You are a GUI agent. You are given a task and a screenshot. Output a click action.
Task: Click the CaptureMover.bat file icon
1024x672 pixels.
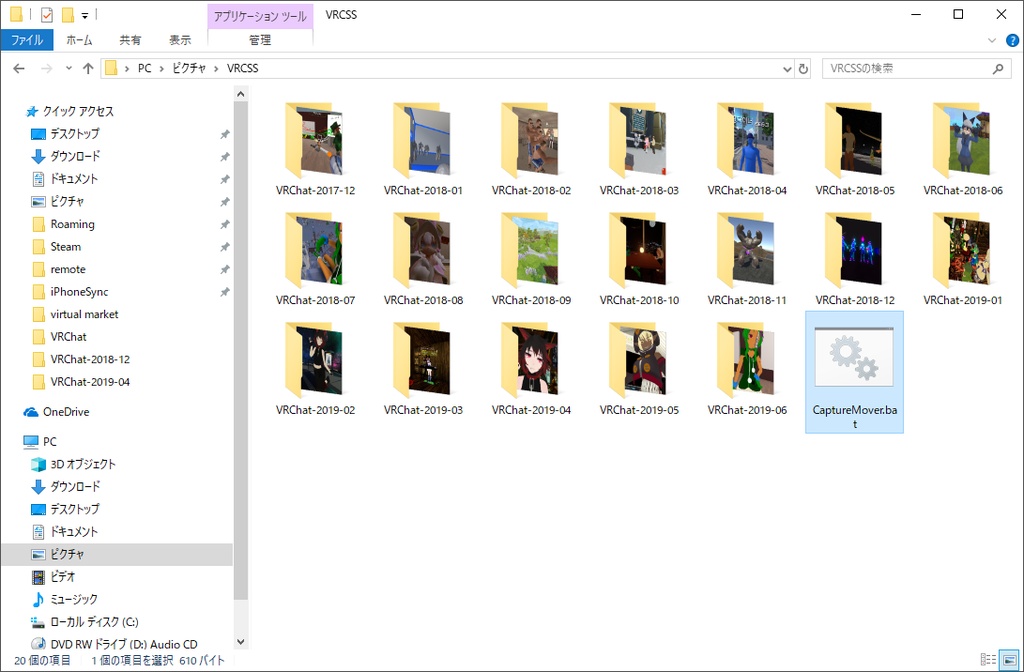pos(854,358)
